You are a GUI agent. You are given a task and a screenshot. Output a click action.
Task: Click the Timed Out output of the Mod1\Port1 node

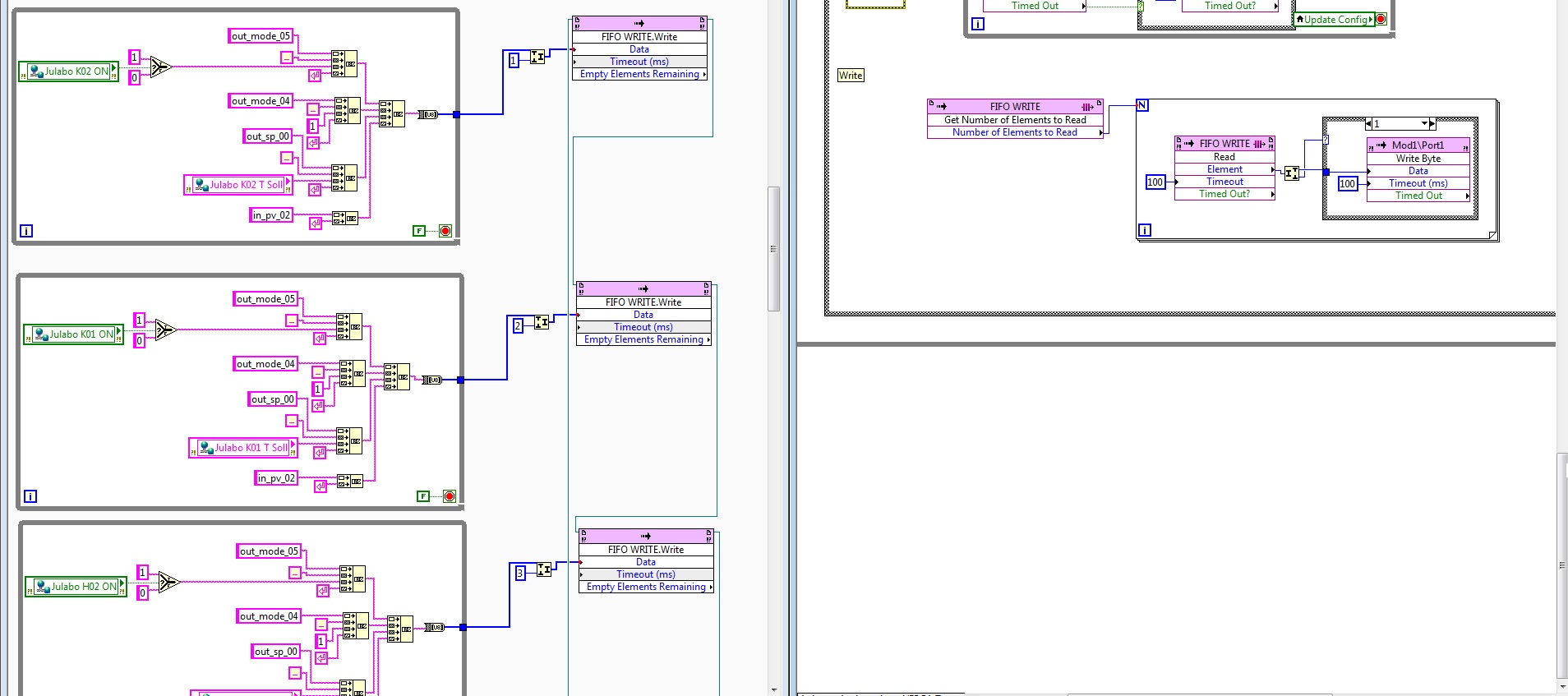point(1418,196)
